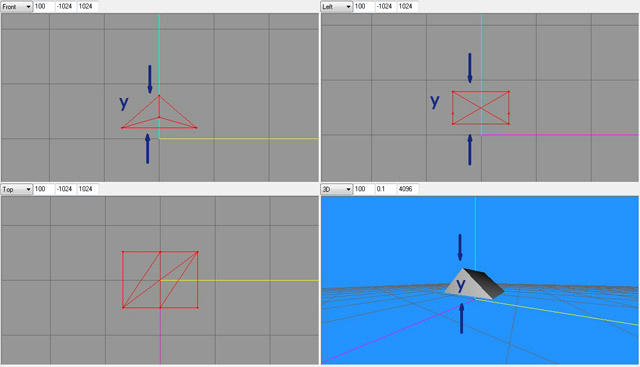The image size is (640, 367).
Task: Click the 0.1 near-clip field in 3D viewport
Action: click(x=384, y=189)
